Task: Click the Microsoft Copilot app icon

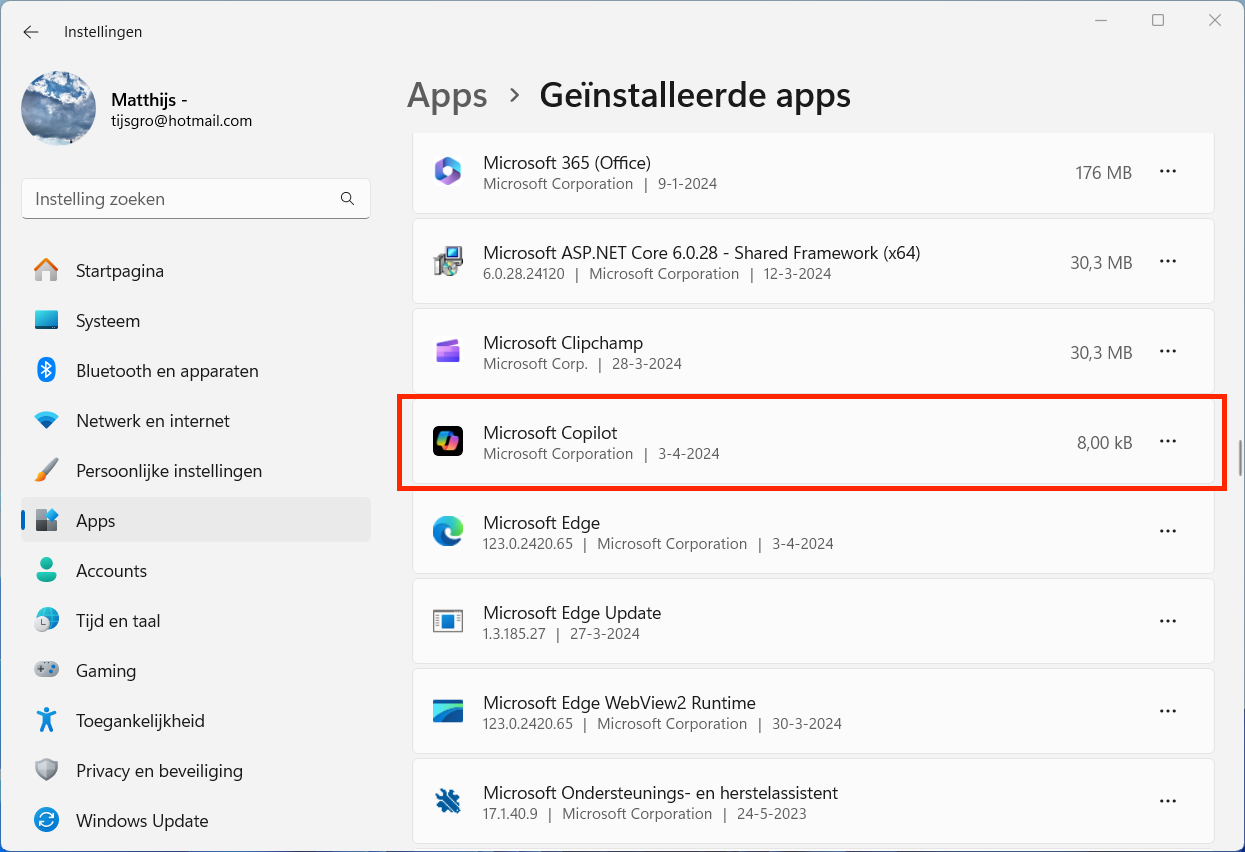Action: coord(447,441)
